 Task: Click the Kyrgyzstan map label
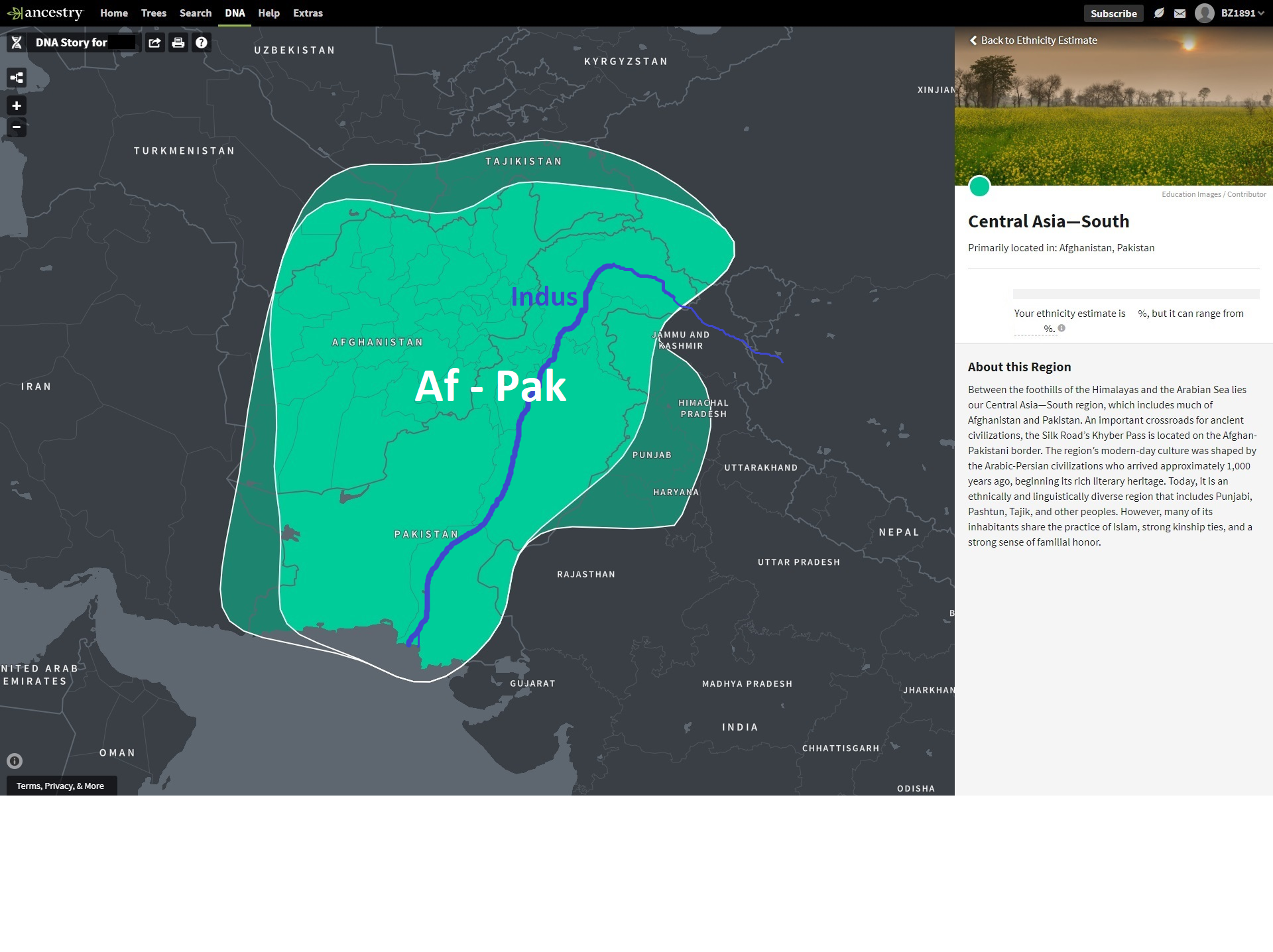coord(626,61)
